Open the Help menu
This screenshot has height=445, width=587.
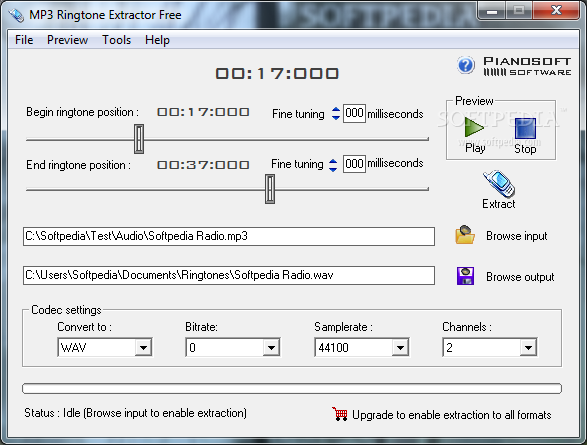pos(157,40)
